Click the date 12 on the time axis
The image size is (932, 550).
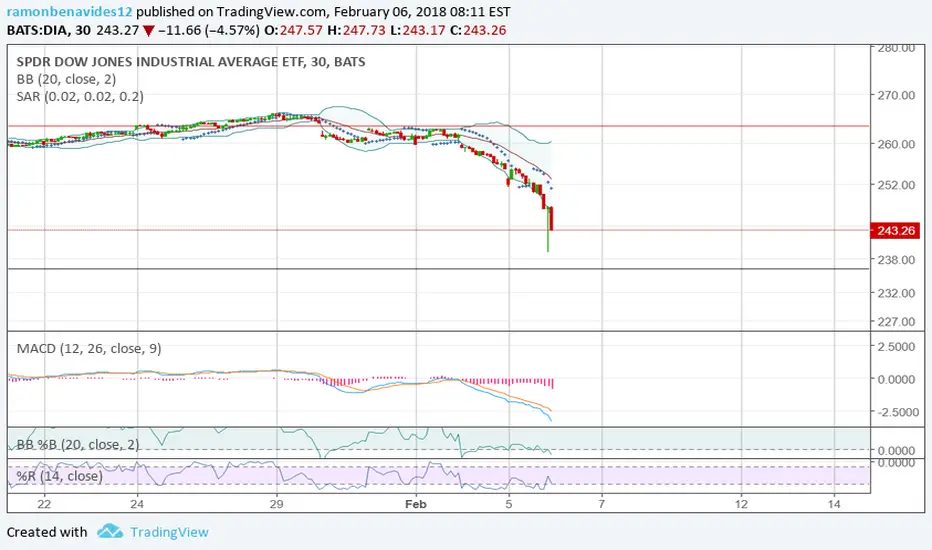tap(741, 504)
